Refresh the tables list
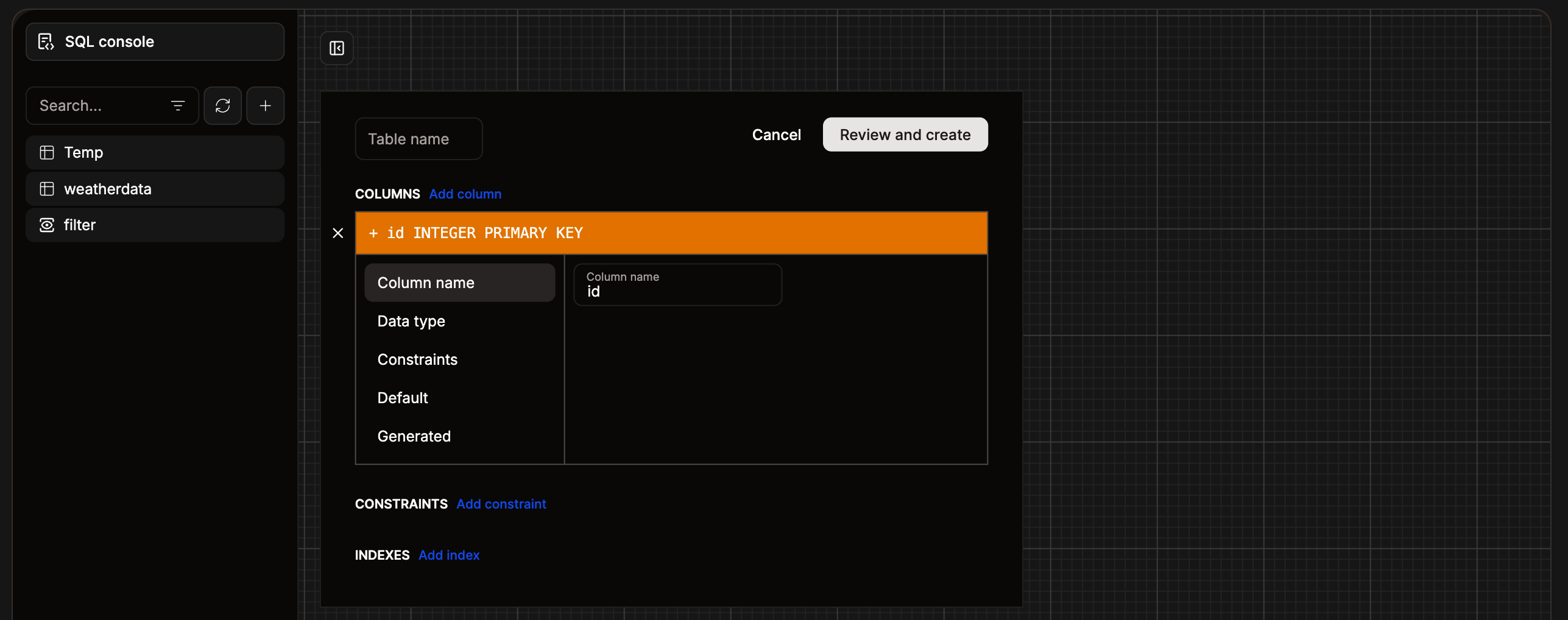 (x=222, y=105)
